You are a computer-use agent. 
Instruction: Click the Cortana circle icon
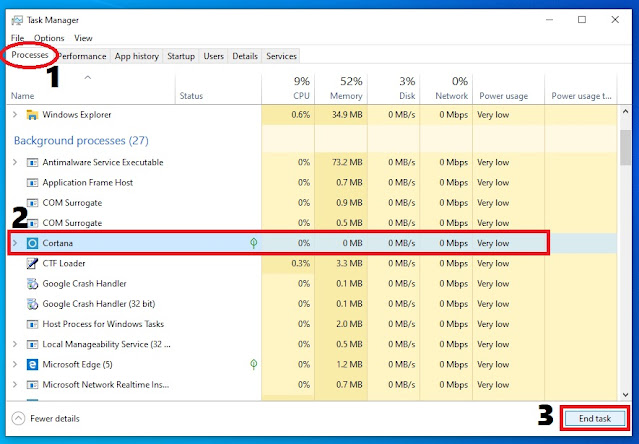click(x=32, y=243)
